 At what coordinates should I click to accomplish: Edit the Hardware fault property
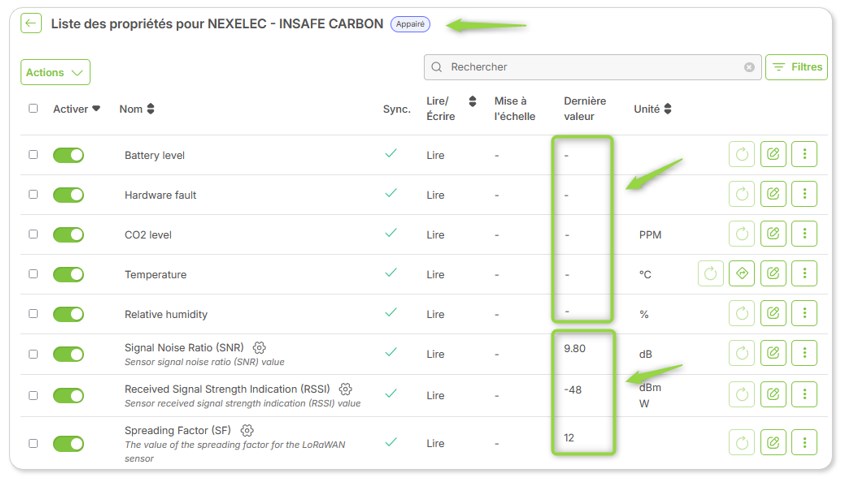point(773,194)
